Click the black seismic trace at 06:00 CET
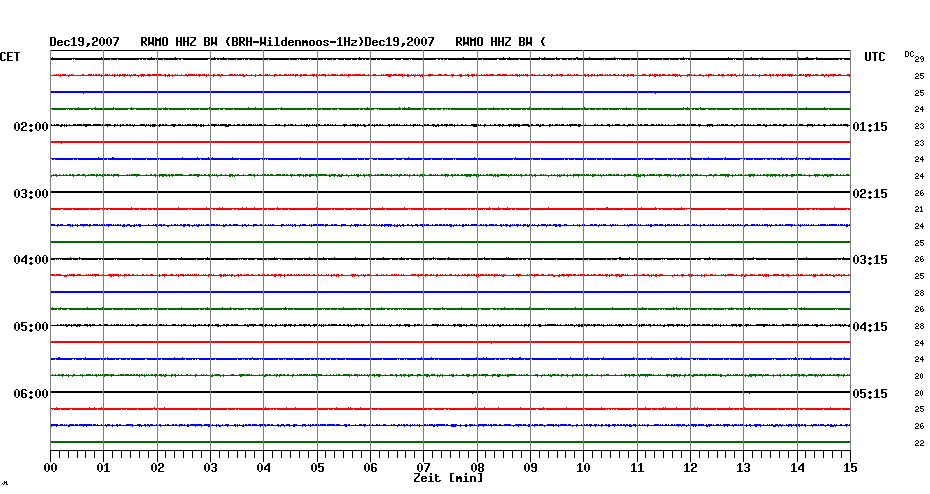930x494 pixels. pyautogui.click(x=450, y=392)
